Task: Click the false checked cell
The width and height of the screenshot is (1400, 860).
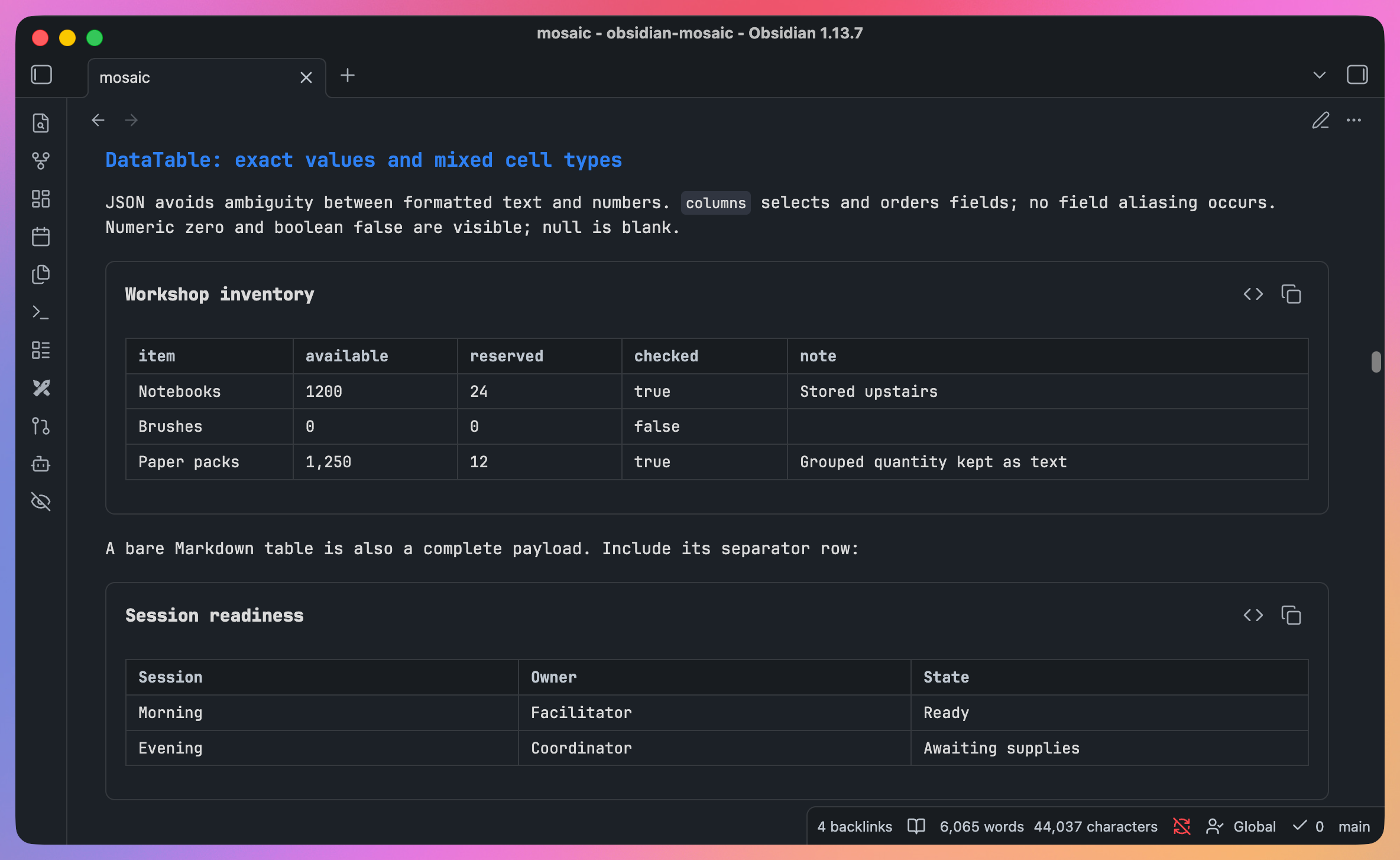Action: [704, 426]
